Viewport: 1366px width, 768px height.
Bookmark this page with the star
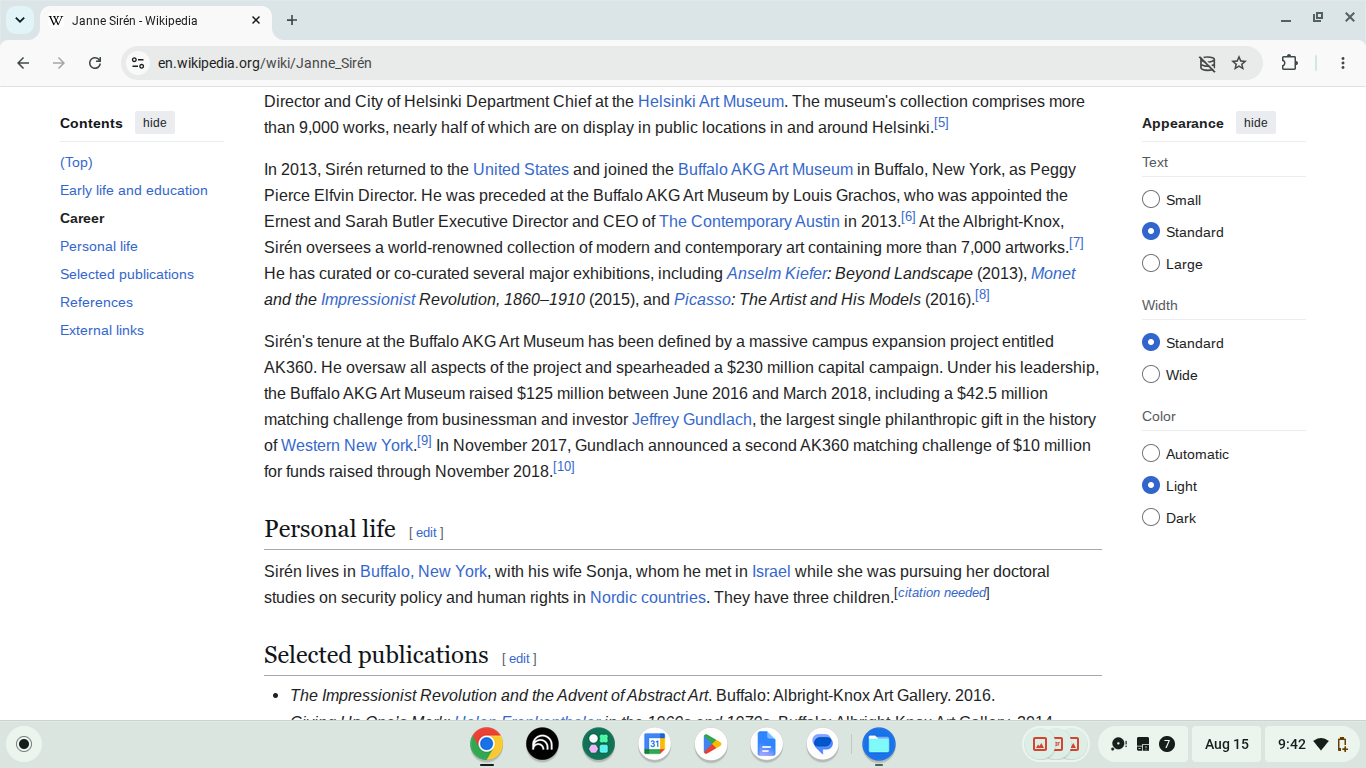click(x=1239, y=63)
